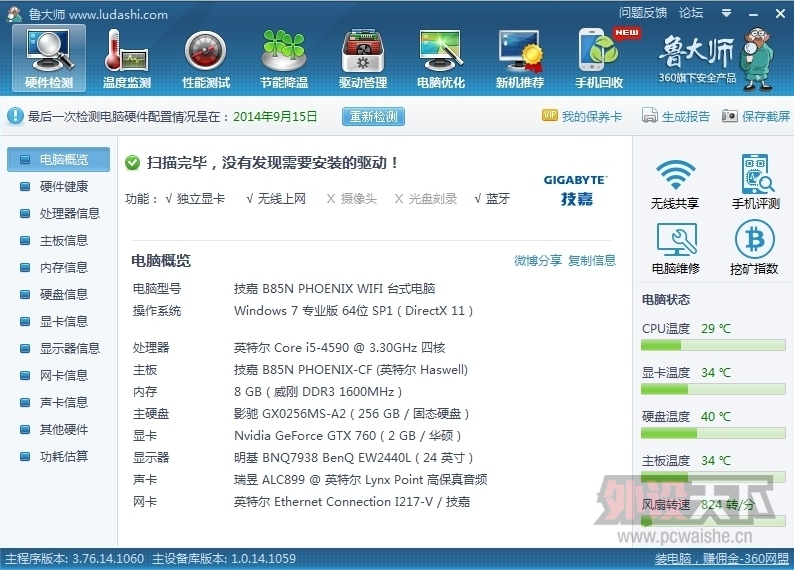The image size is (794, 570).
Task: Click the Windows 7 专业版 operating system text
Action: 353,311
